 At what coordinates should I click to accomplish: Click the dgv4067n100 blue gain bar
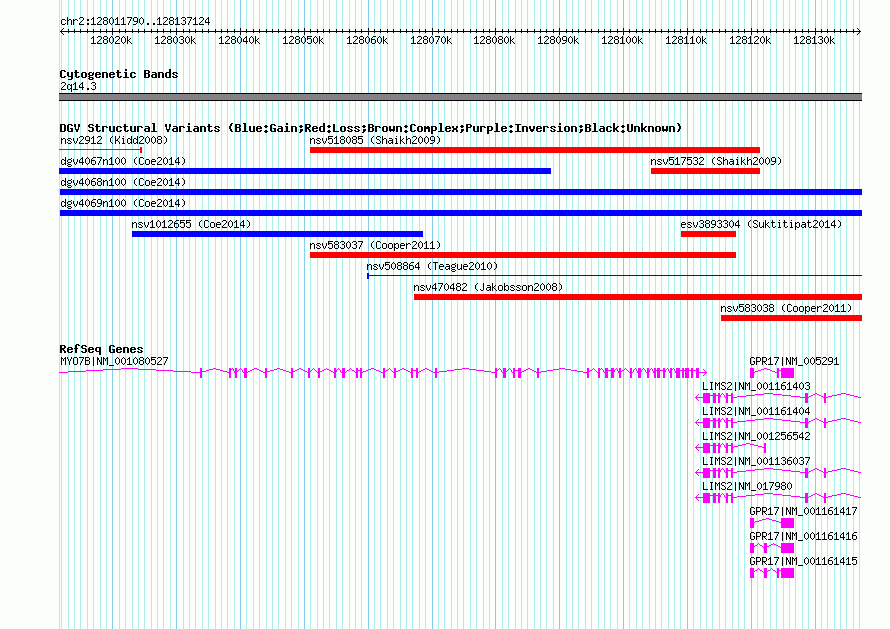click(x=305, y=171)
